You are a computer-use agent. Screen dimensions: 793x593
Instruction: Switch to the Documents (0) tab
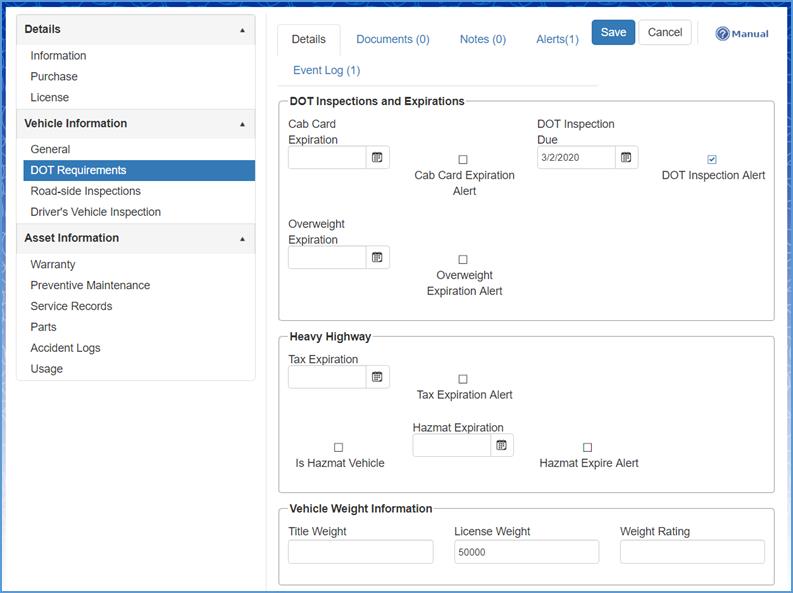[393, 39]
